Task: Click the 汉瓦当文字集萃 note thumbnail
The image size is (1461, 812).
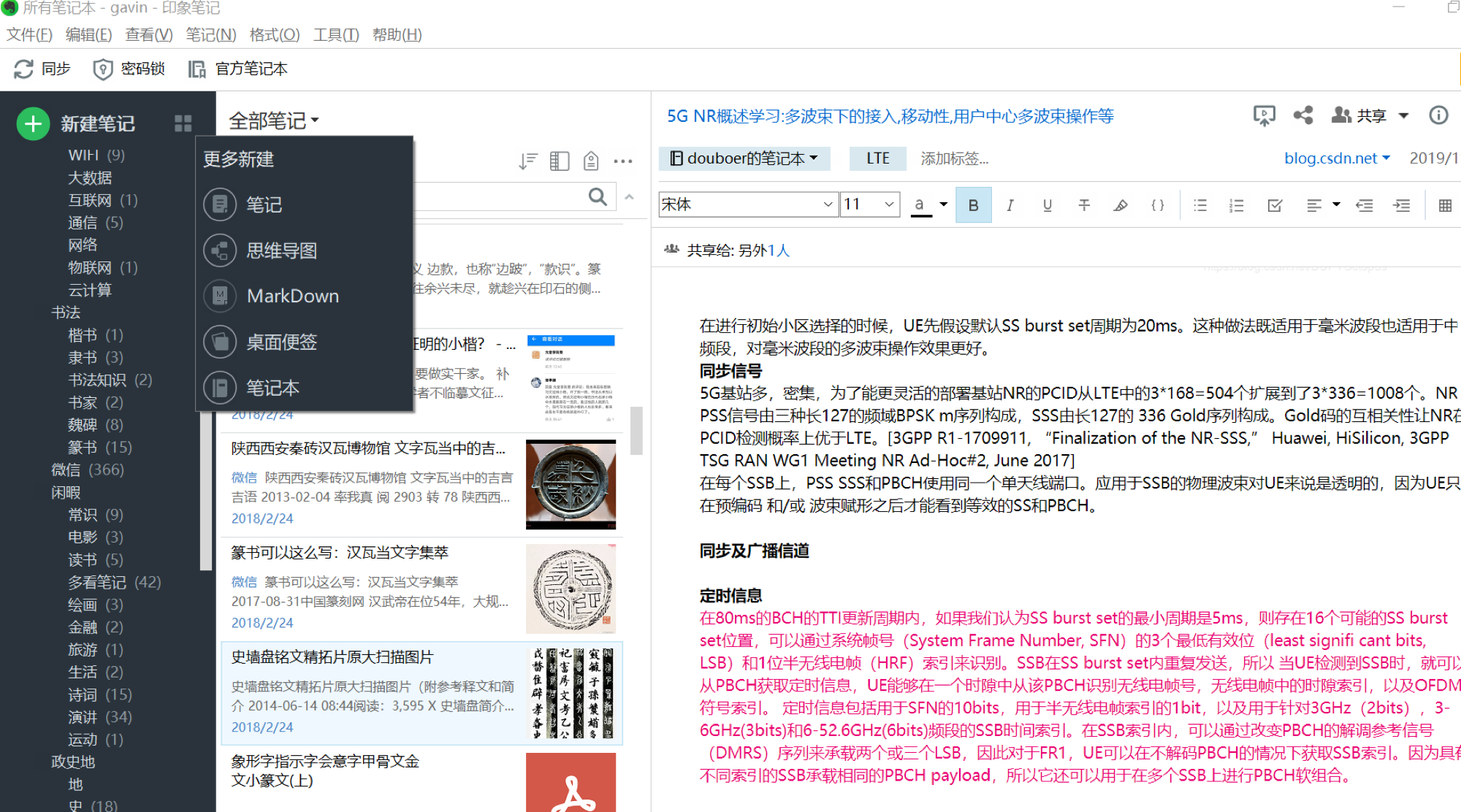Action: tap(571, 589)
